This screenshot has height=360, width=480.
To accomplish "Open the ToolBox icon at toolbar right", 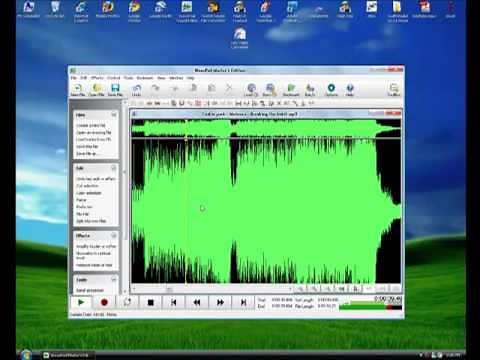I will point(394,89).
